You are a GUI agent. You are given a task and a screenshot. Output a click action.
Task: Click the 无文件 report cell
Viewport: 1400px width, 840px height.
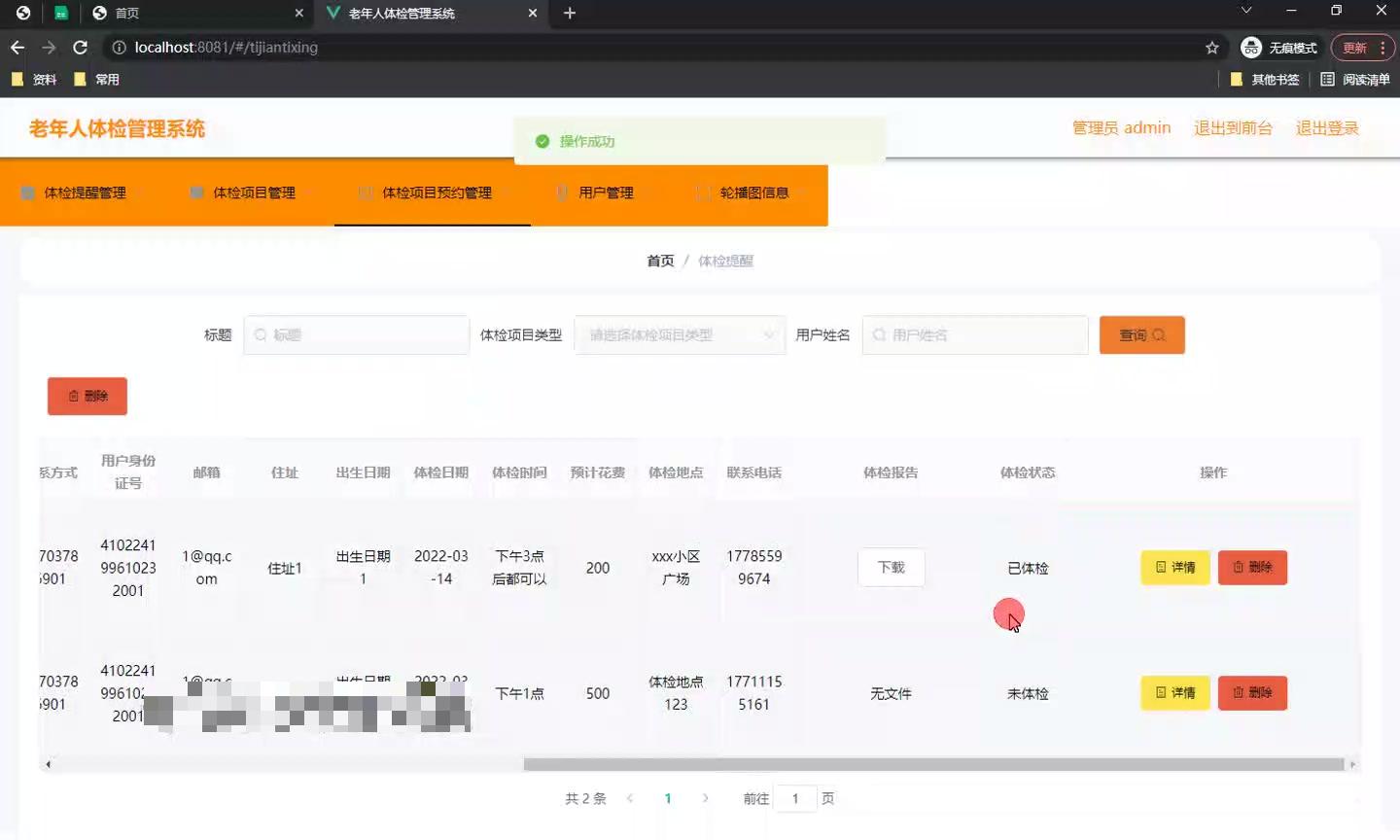(x=891, y=693)
